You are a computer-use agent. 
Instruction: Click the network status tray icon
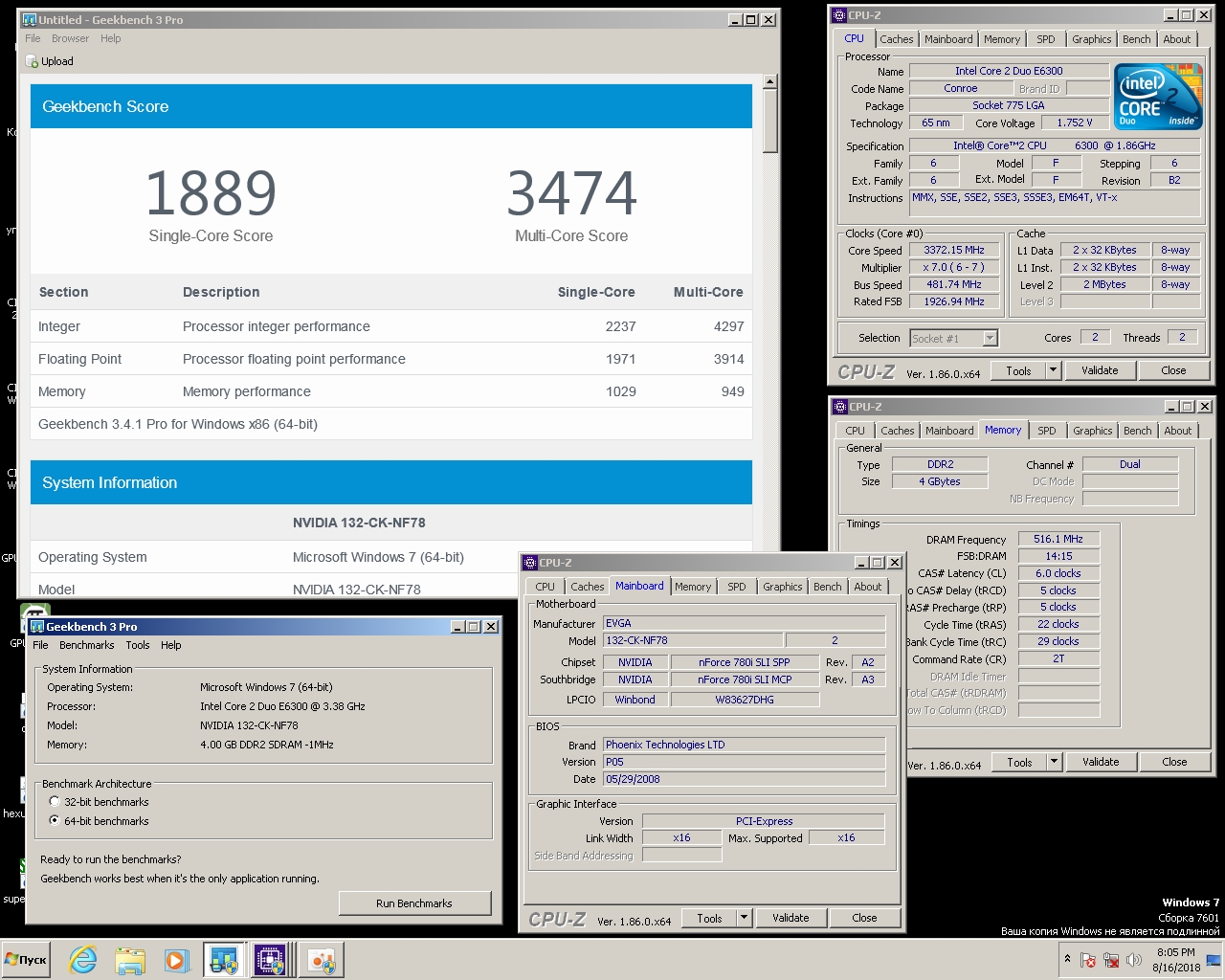tap(1111, 959)
